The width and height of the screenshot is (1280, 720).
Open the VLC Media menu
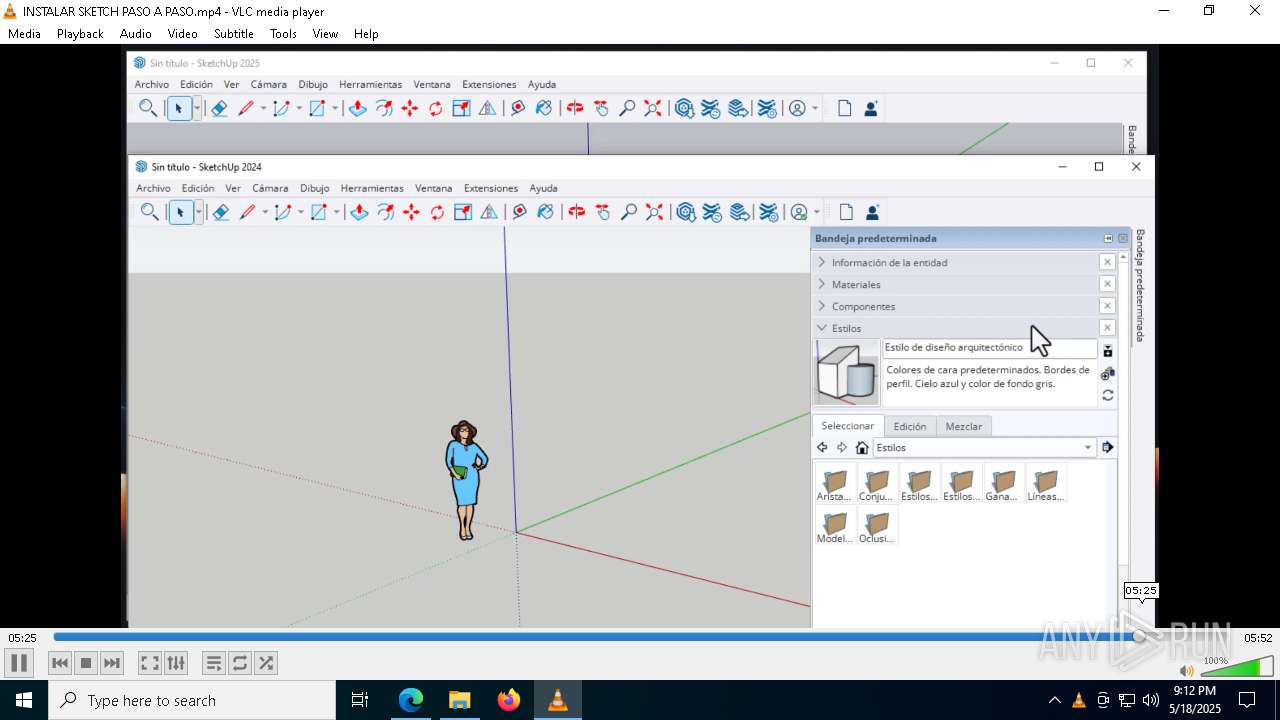tap(24, 33)
